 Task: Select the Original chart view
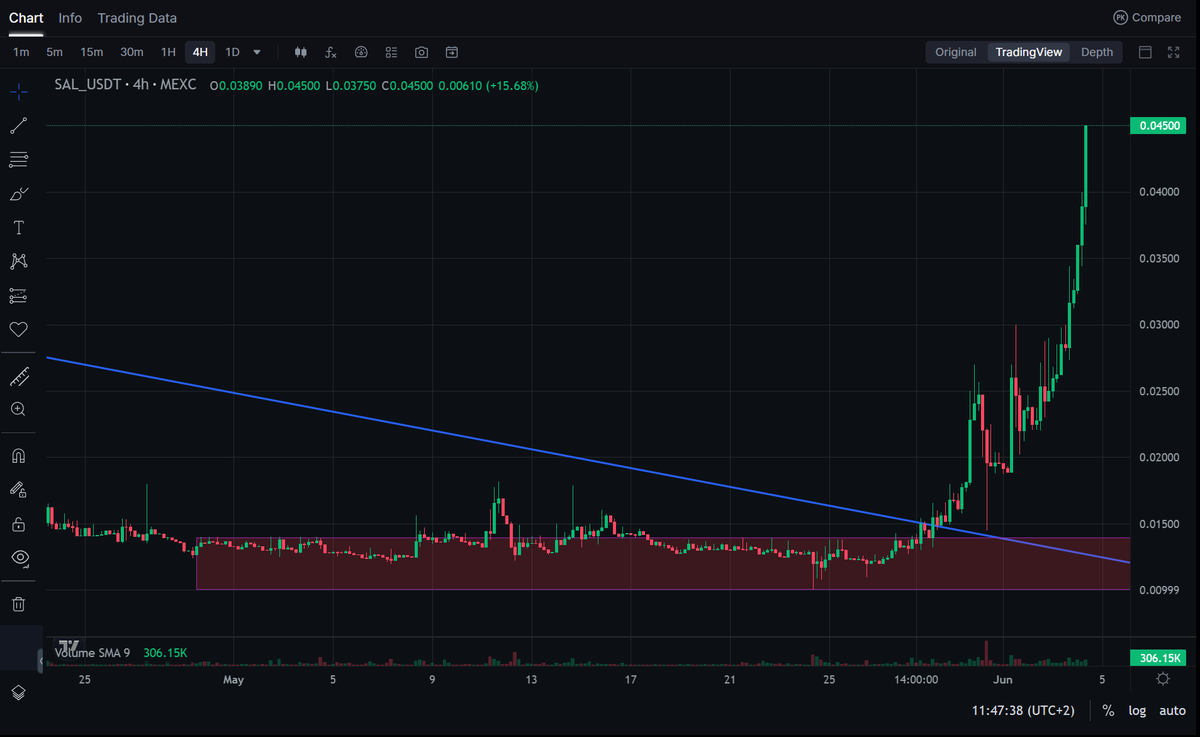click(x=956, y=52)
